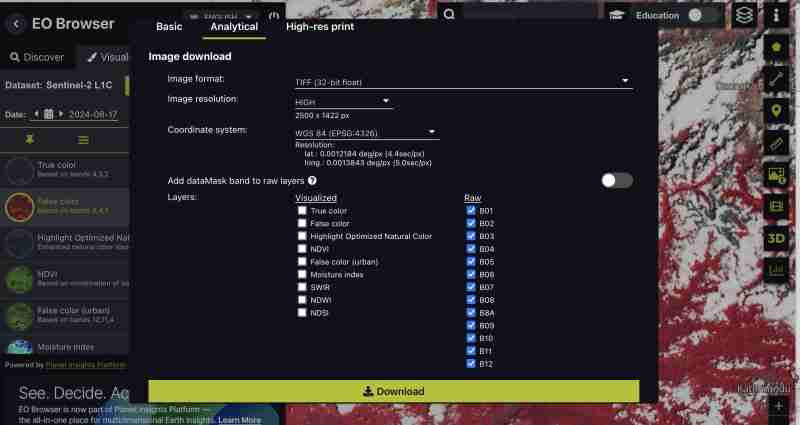
Task: Select the draw line tool
Action: (x=776, y=79)
